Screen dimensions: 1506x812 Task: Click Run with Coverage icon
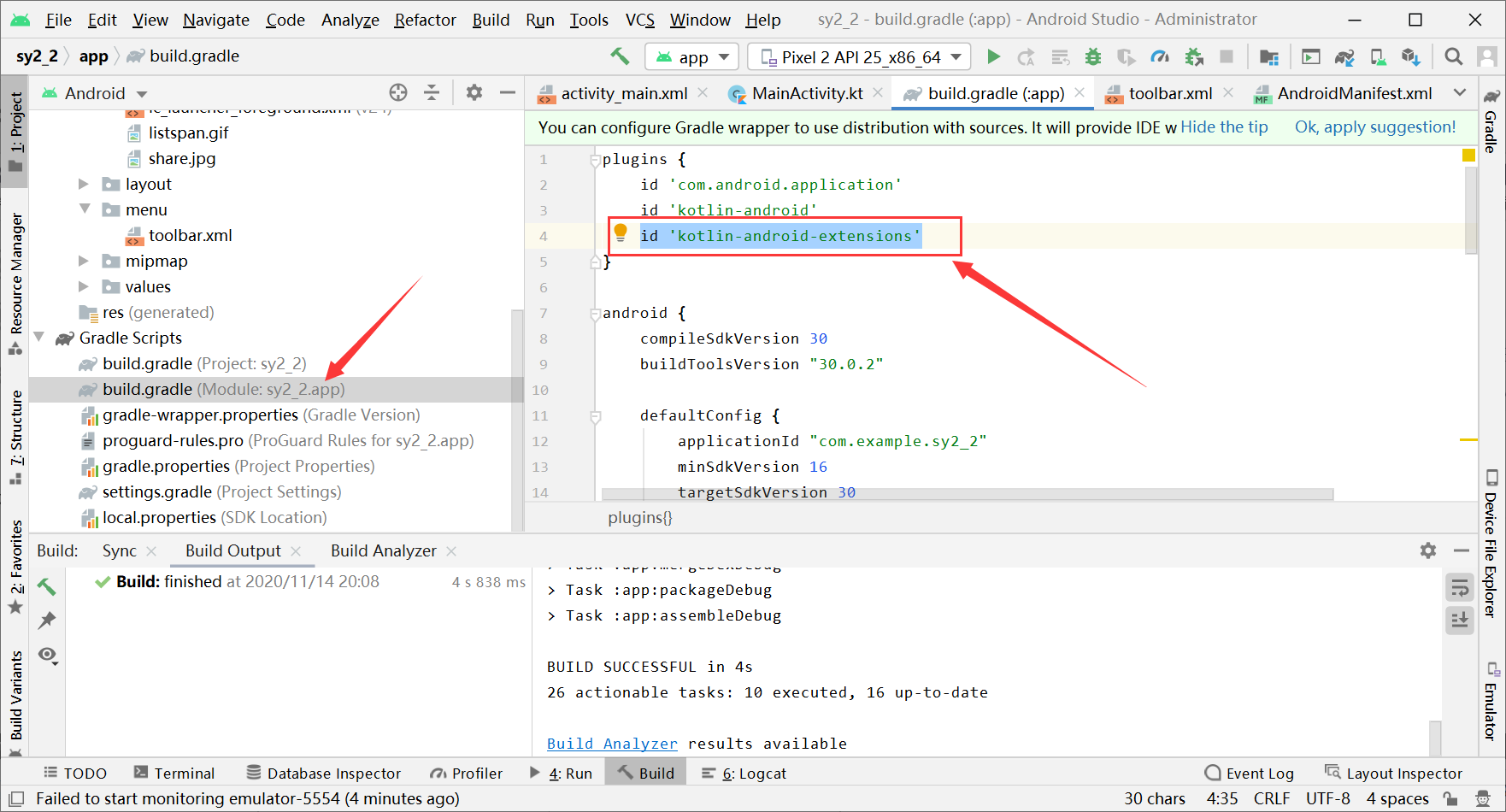click(1127, 56)
